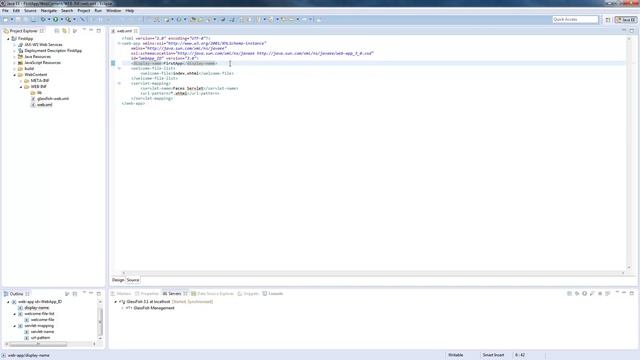Click the Save floppy-disk icon in toolbar
The height and width of the screenshot is (360, 640).
coord(18,20)
